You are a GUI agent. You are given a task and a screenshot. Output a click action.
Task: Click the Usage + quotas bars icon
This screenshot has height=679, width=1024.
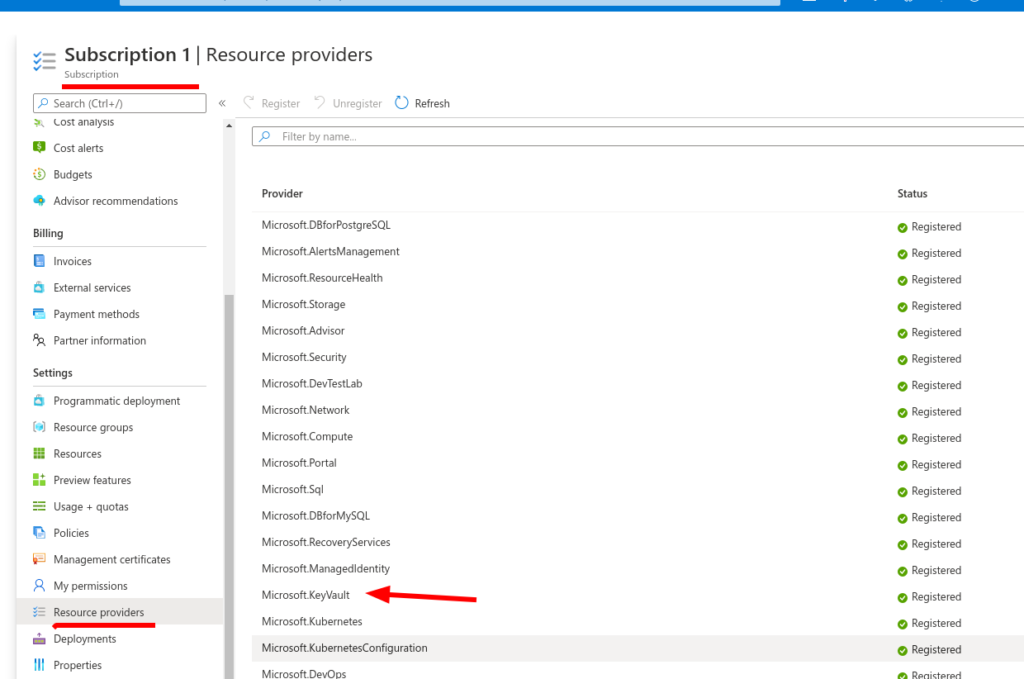pyautogui.click(x=39, y=507)
